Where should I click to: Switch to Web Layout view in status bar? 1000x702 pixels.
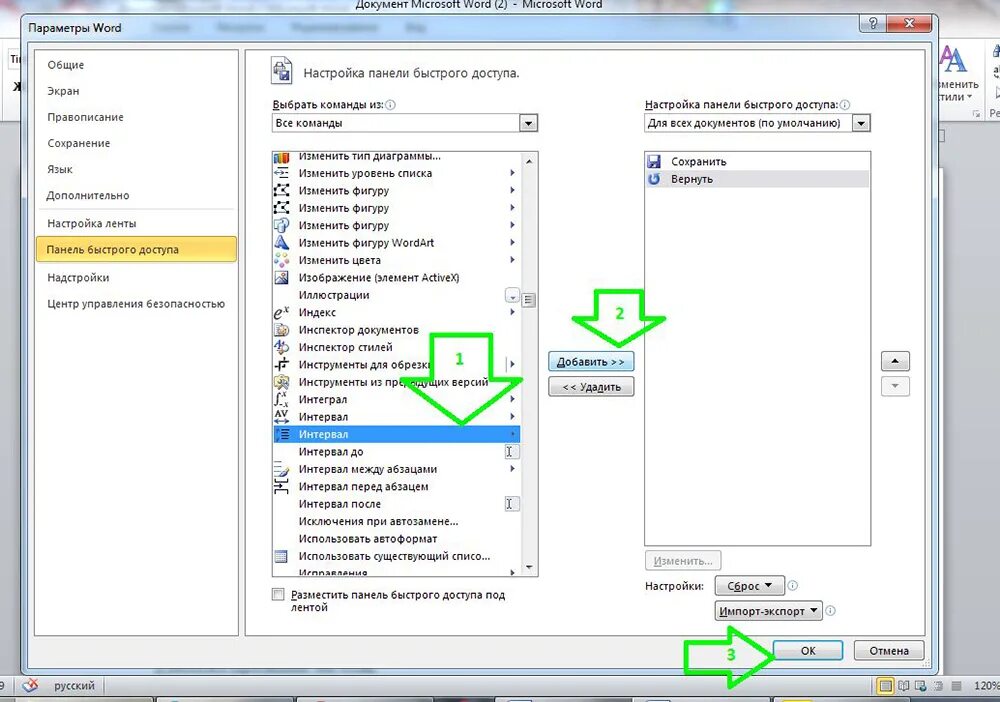click(x=921, y=686)
